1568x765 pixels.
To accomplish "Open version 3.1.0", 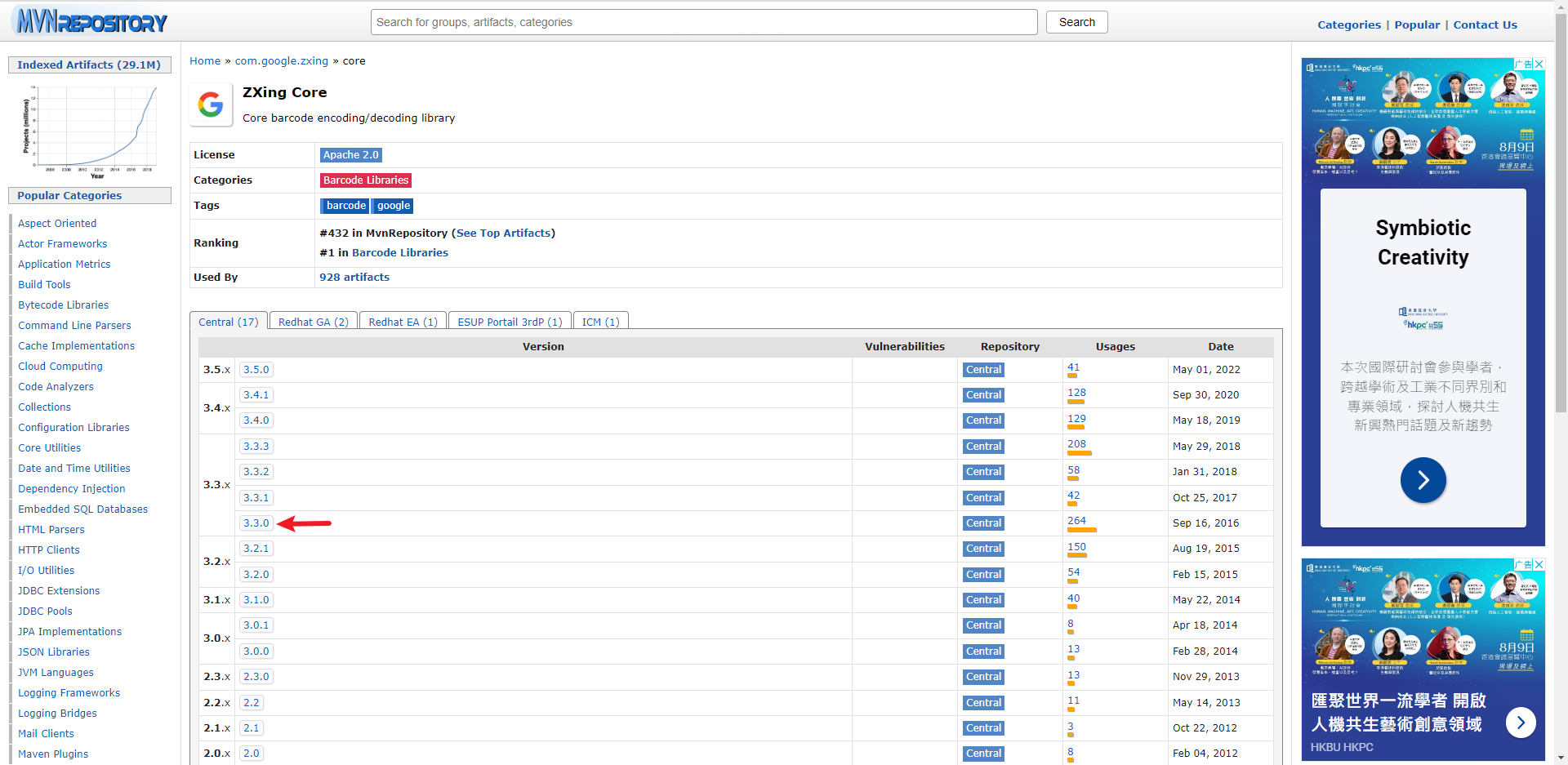I will (x=256, y=600).
